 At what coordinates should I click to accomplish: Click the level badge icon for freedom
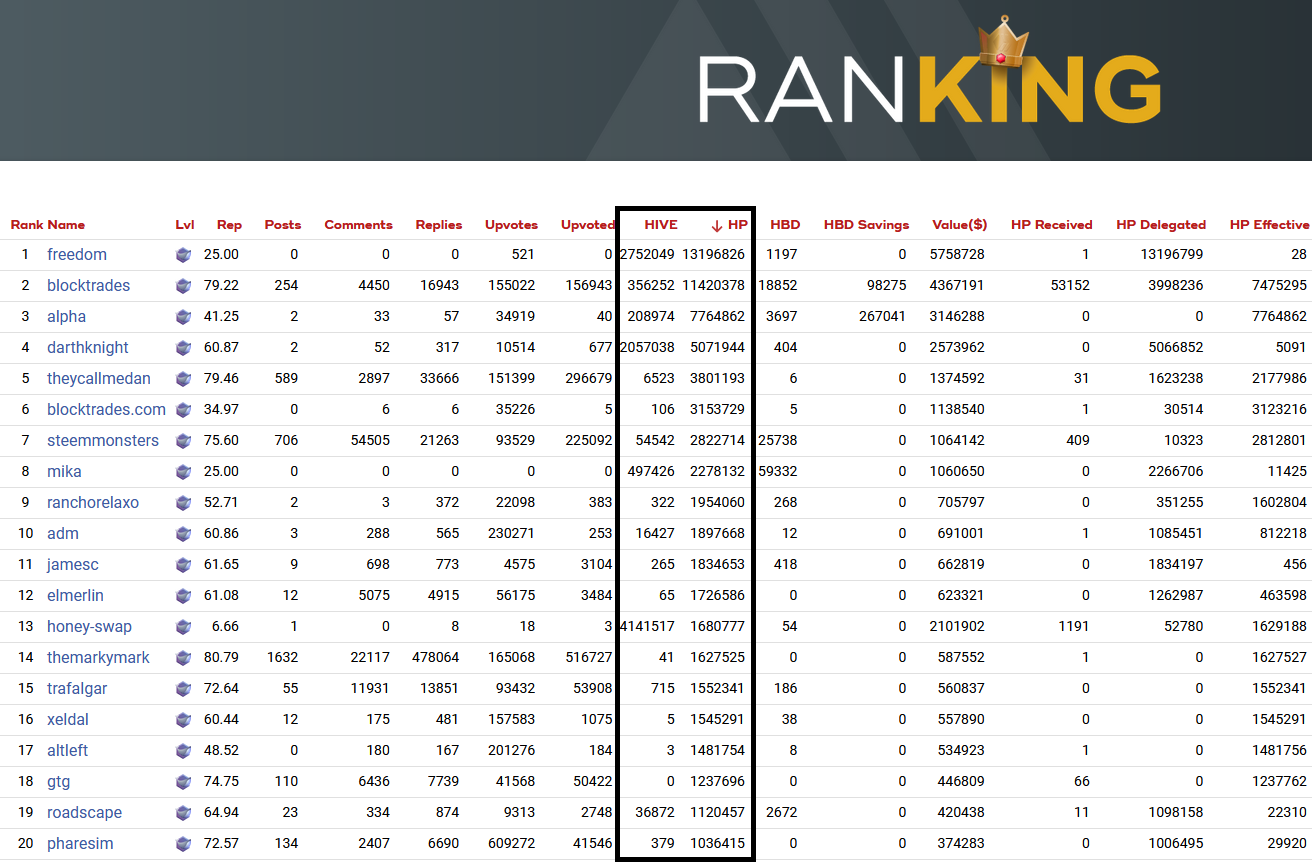coord(183,255)
